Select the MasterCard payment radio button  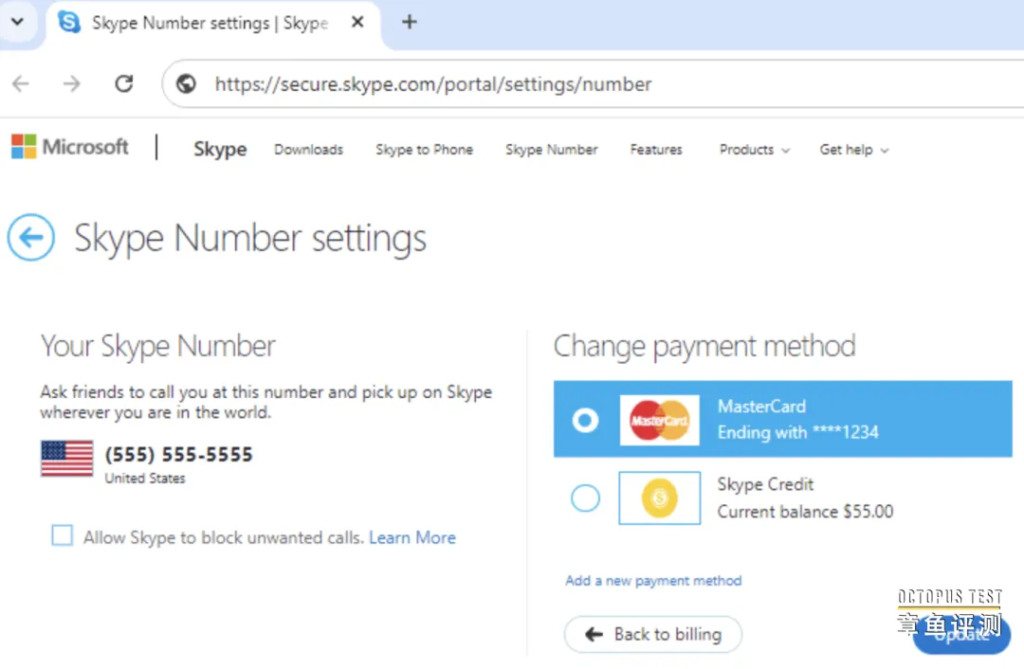[x=585, y=420]
